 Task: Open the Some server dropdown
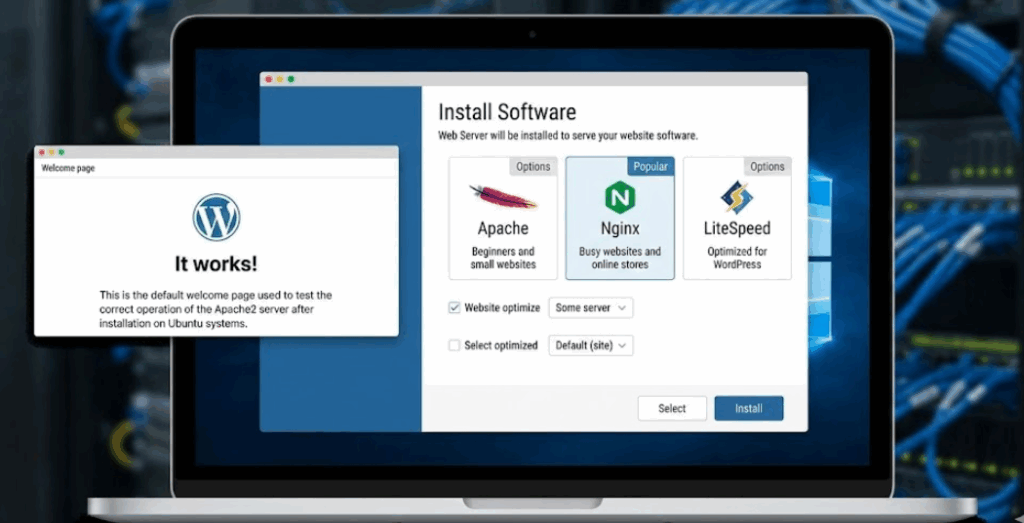pos(591,308)
